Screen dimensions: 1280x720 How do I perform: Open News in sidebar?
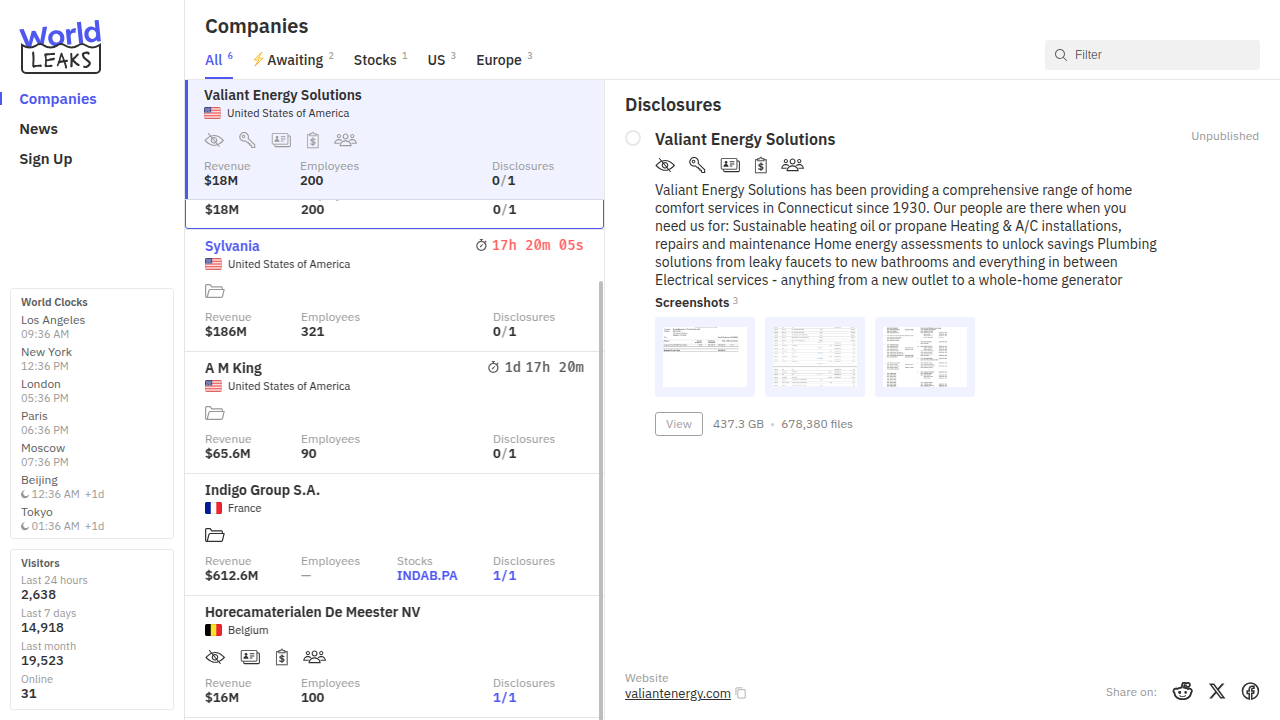pos(39,129)
